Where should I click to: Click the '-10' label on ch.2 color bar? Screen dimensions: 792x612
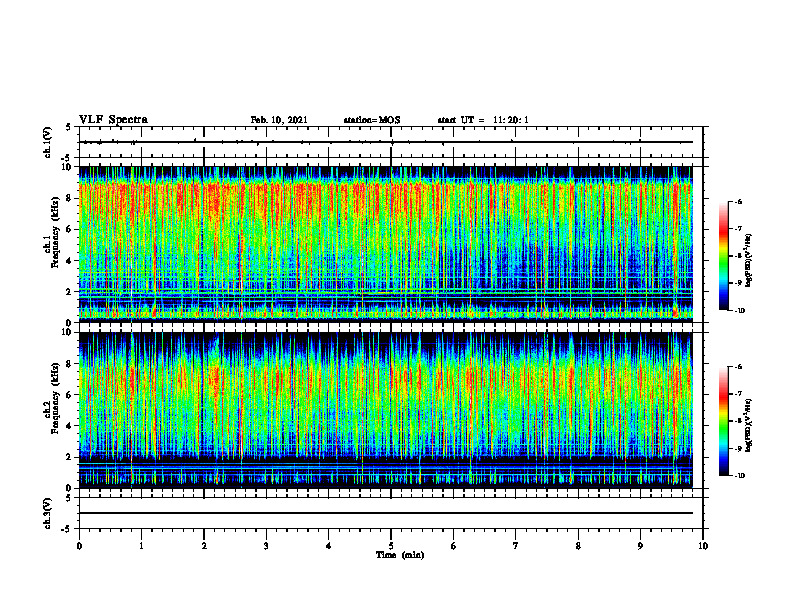coord(739,476)
